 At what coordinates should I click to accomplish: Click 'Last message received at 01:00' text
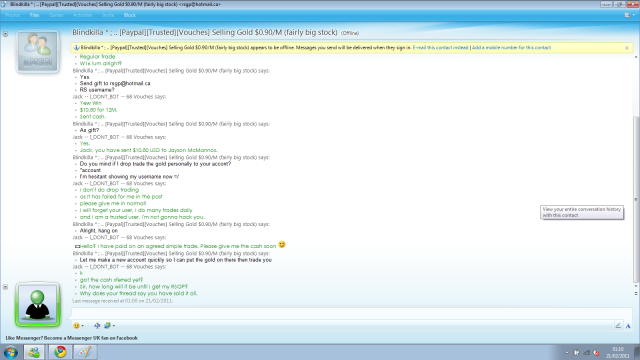122,301
